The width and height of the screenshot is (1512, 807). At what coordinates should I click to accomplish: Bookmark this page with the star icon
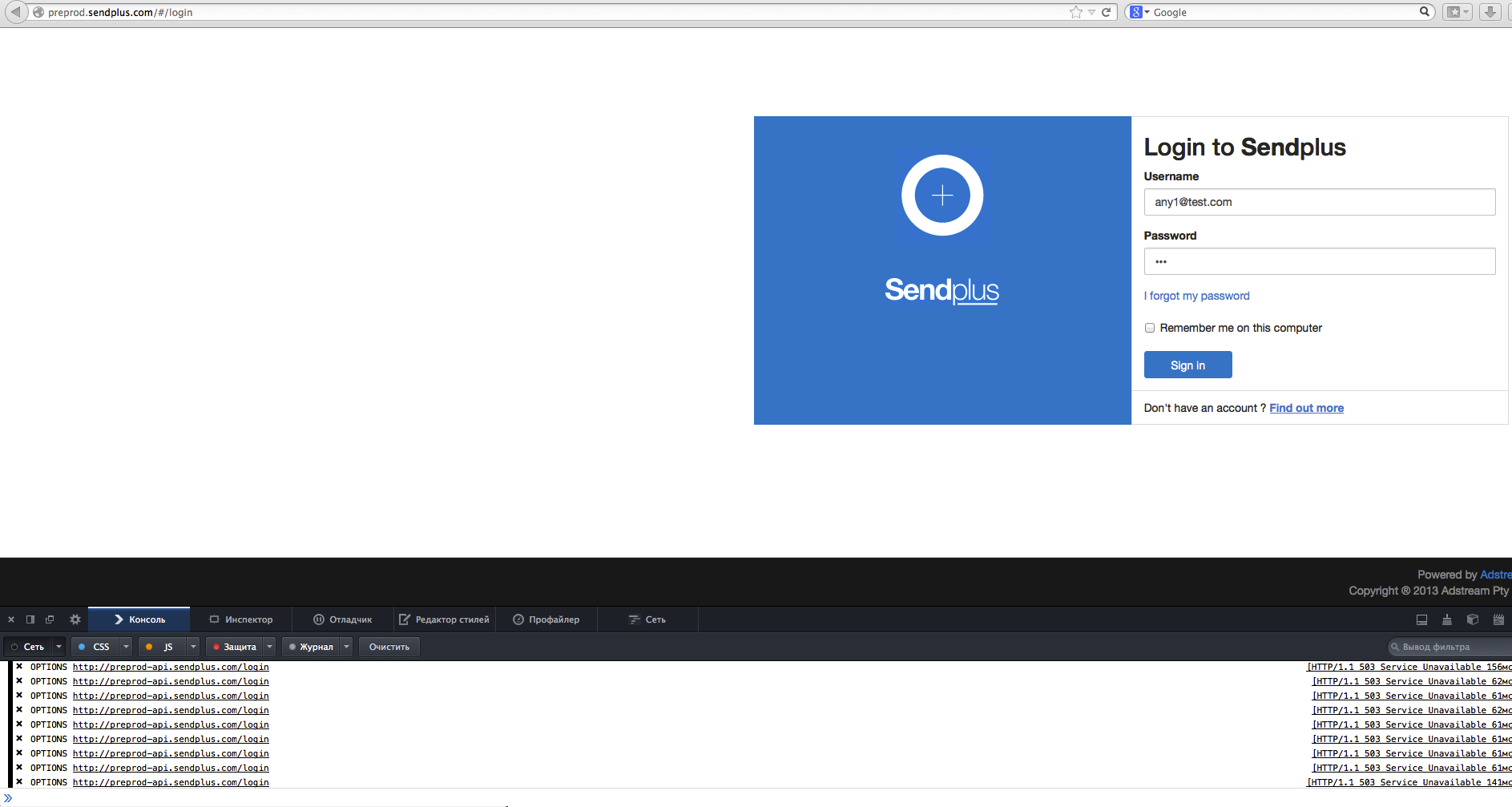1075,12
